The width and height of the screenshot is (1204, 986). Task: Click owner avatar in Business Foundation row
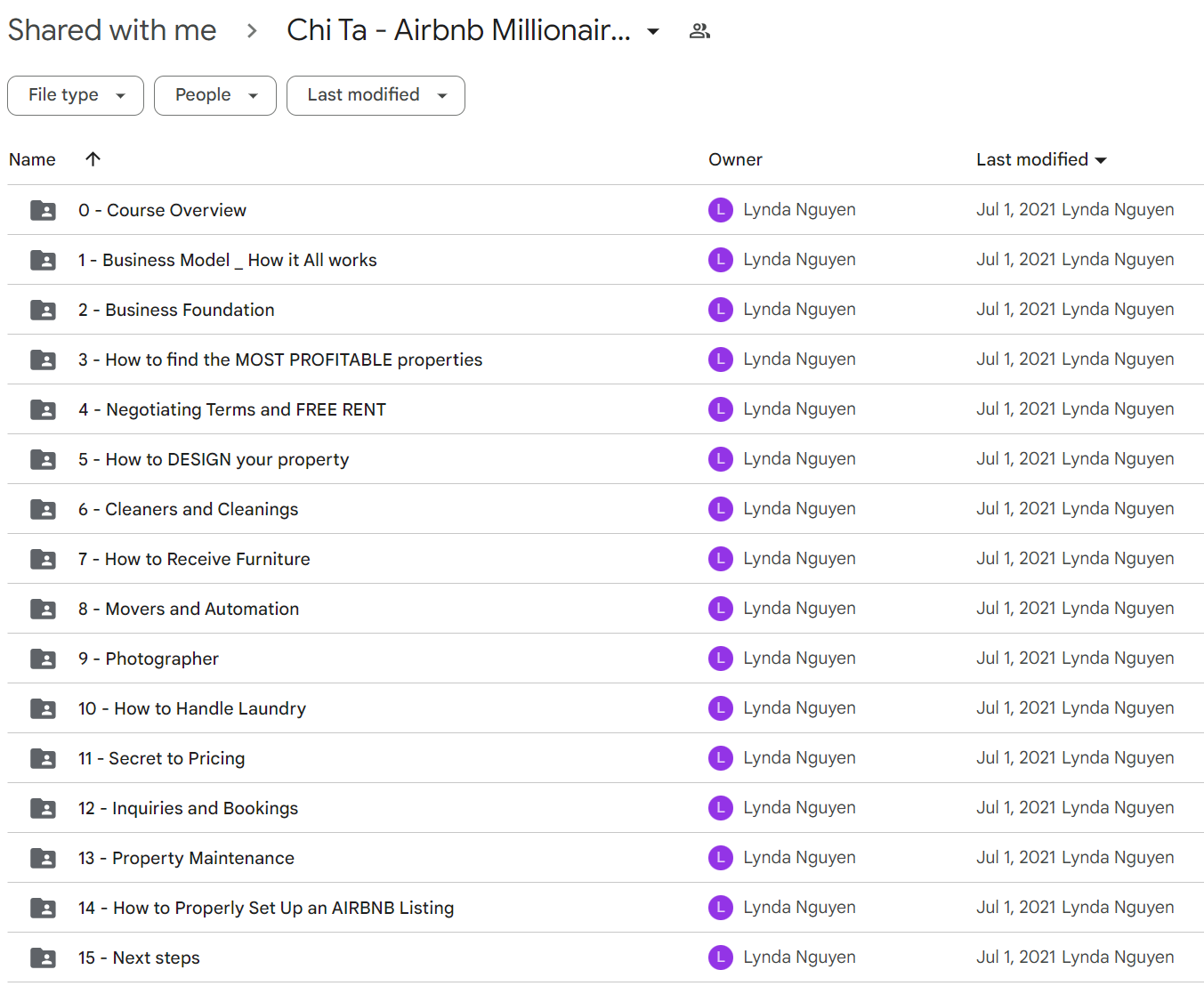pyautogui.click(x=721, y=310)
